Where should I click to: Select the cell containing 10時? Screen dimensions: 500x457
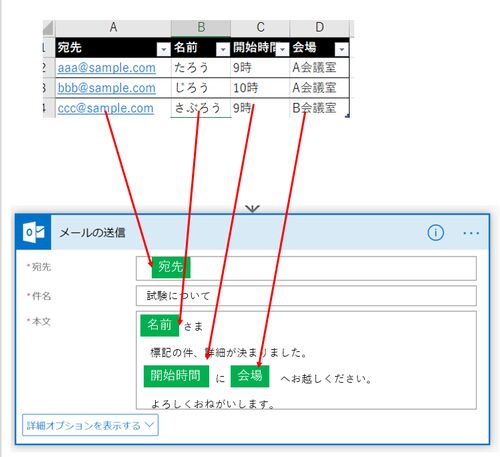tap(260, 88)
